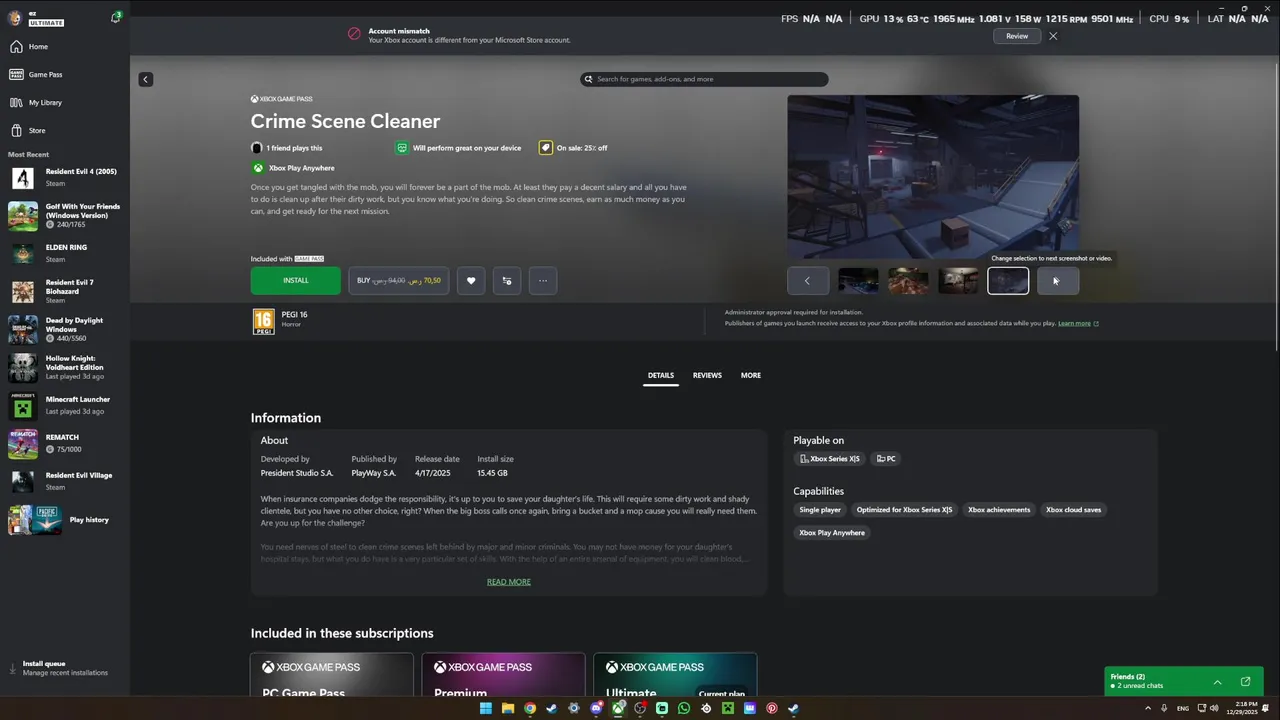This screenshot has width=1280, height=720.
Task: Click the On sale: 25% off tag
Action: (x=574, y=148)
